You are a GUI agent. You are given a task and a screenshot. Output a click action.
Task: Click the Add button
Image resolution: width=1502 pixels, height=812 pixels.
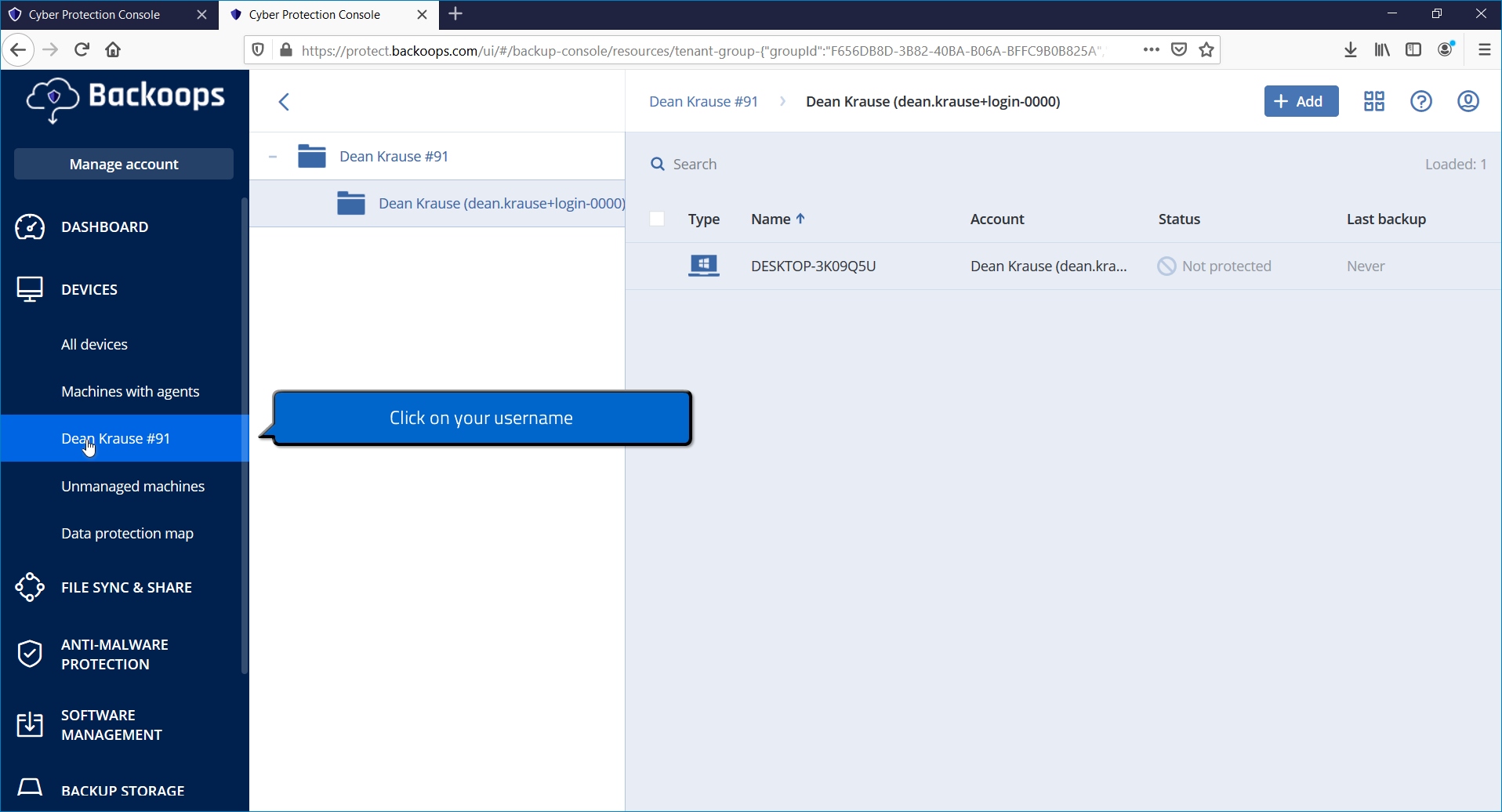(x=1301, y=101)
